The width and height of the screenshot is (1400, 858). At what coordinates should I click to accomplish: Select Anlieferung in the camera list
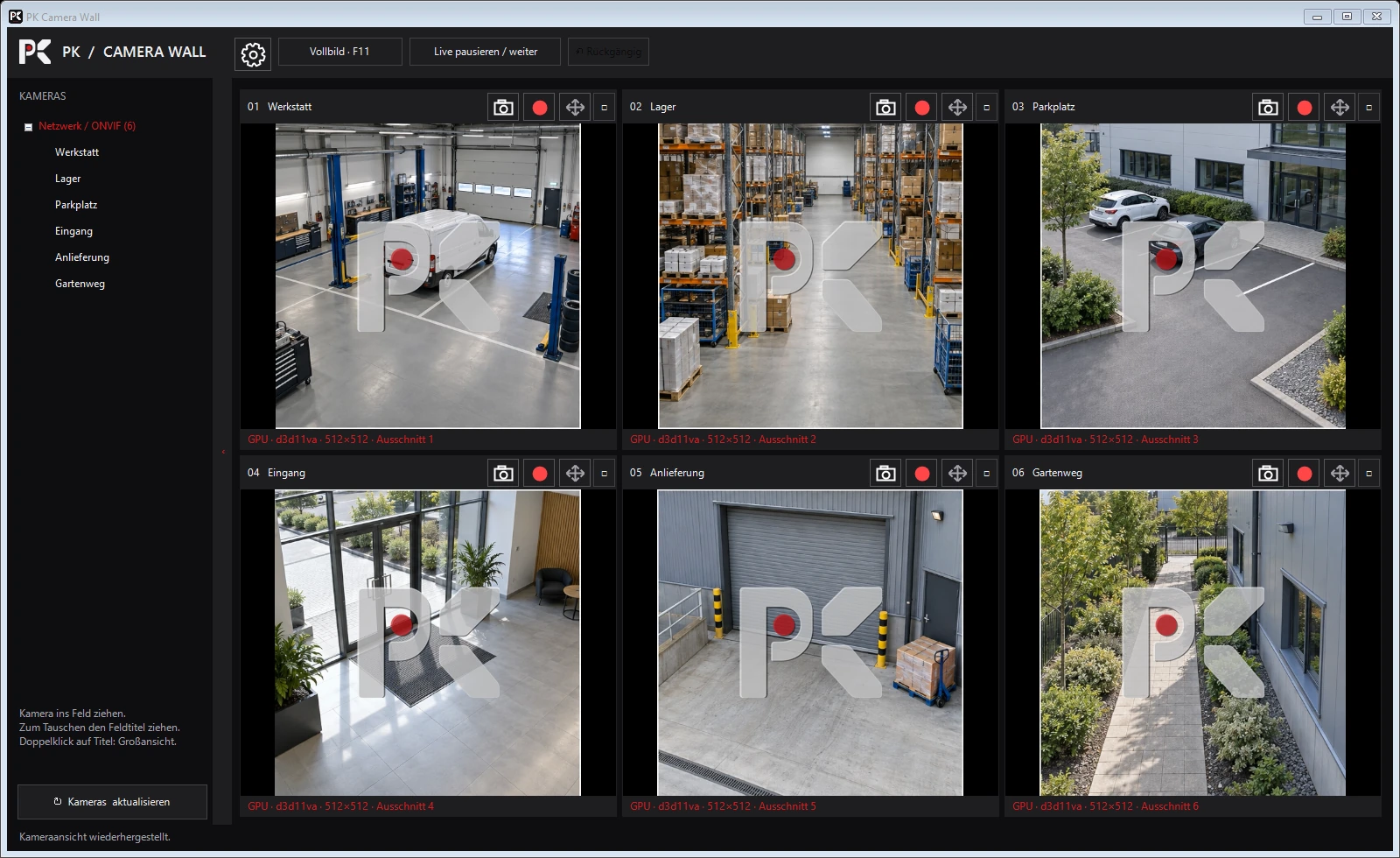(82, 257)
